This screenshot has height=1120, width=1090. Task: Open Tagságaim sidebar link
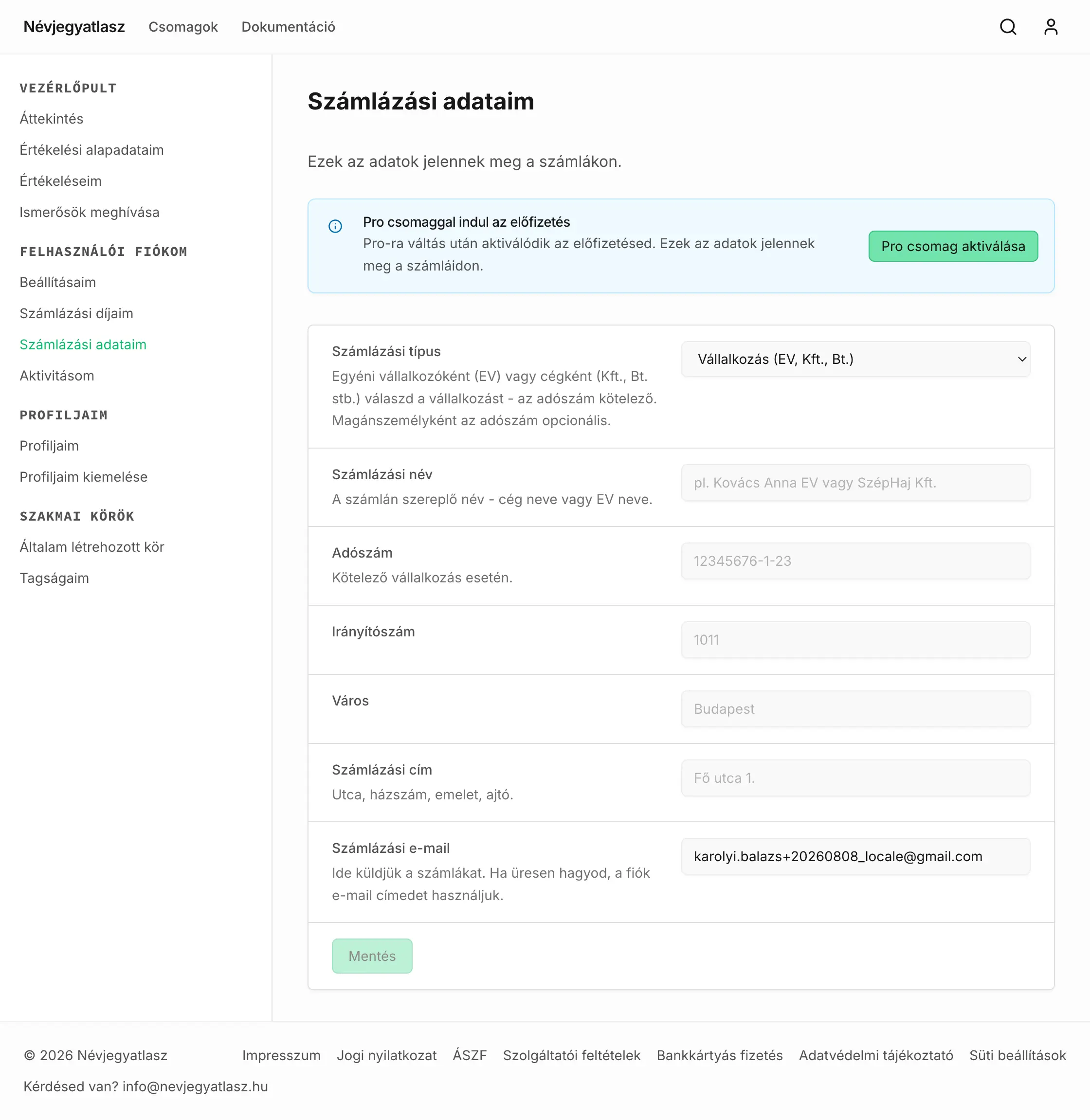pos(54,578)
